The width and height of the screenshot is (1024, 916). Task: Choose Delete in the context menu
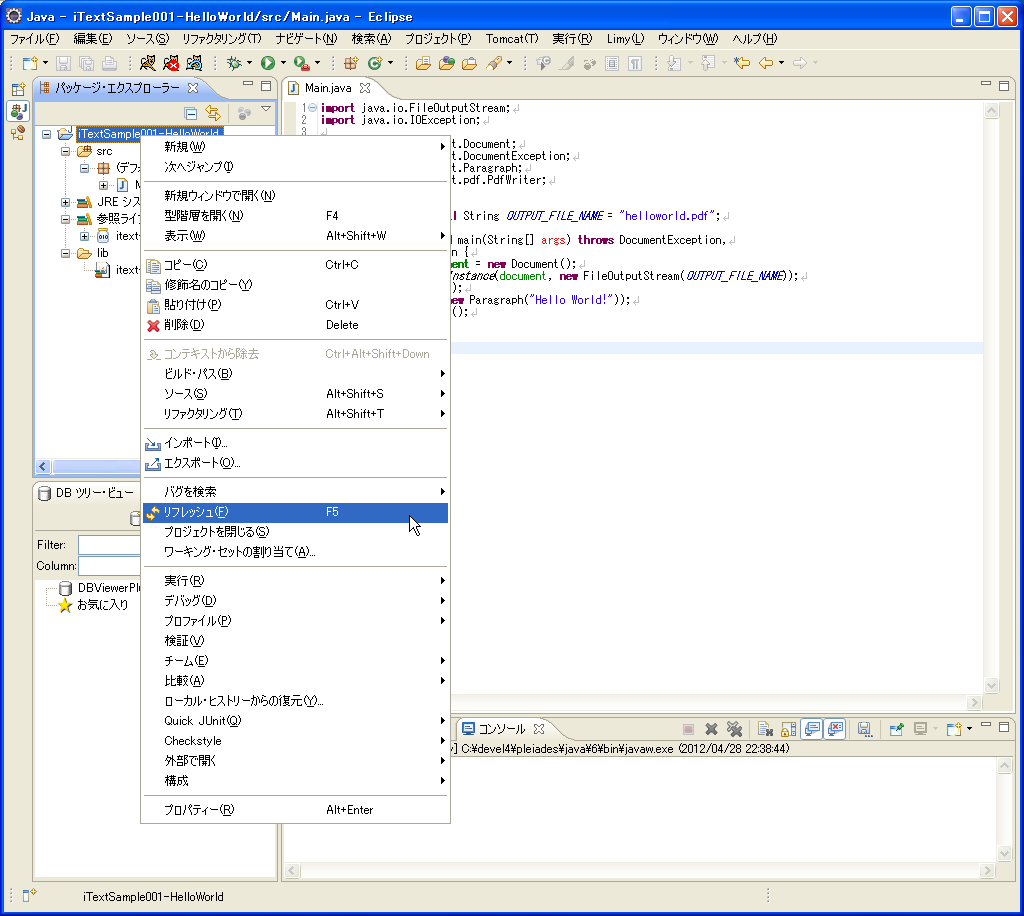tap(295, 325)
